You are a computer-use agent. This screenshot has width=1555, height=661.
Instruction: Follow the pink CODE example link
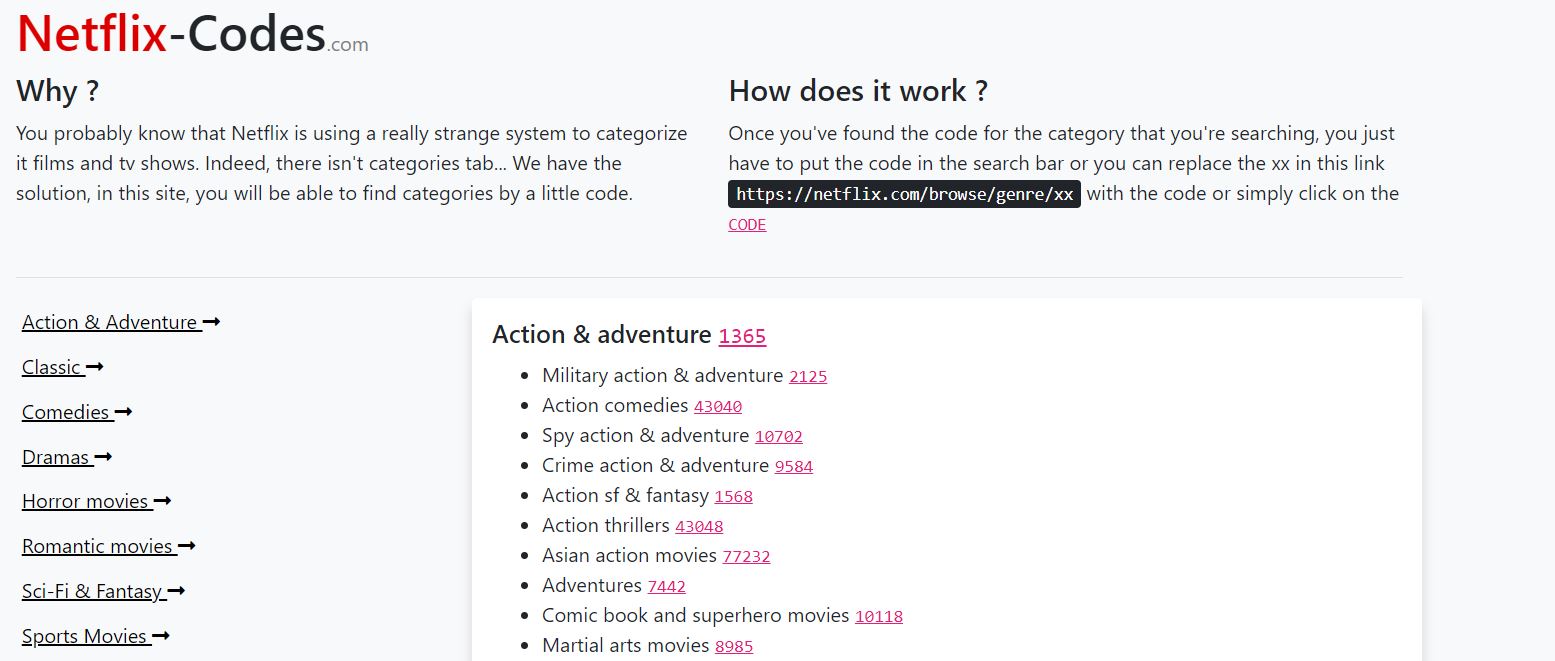[x=747, y=225]
